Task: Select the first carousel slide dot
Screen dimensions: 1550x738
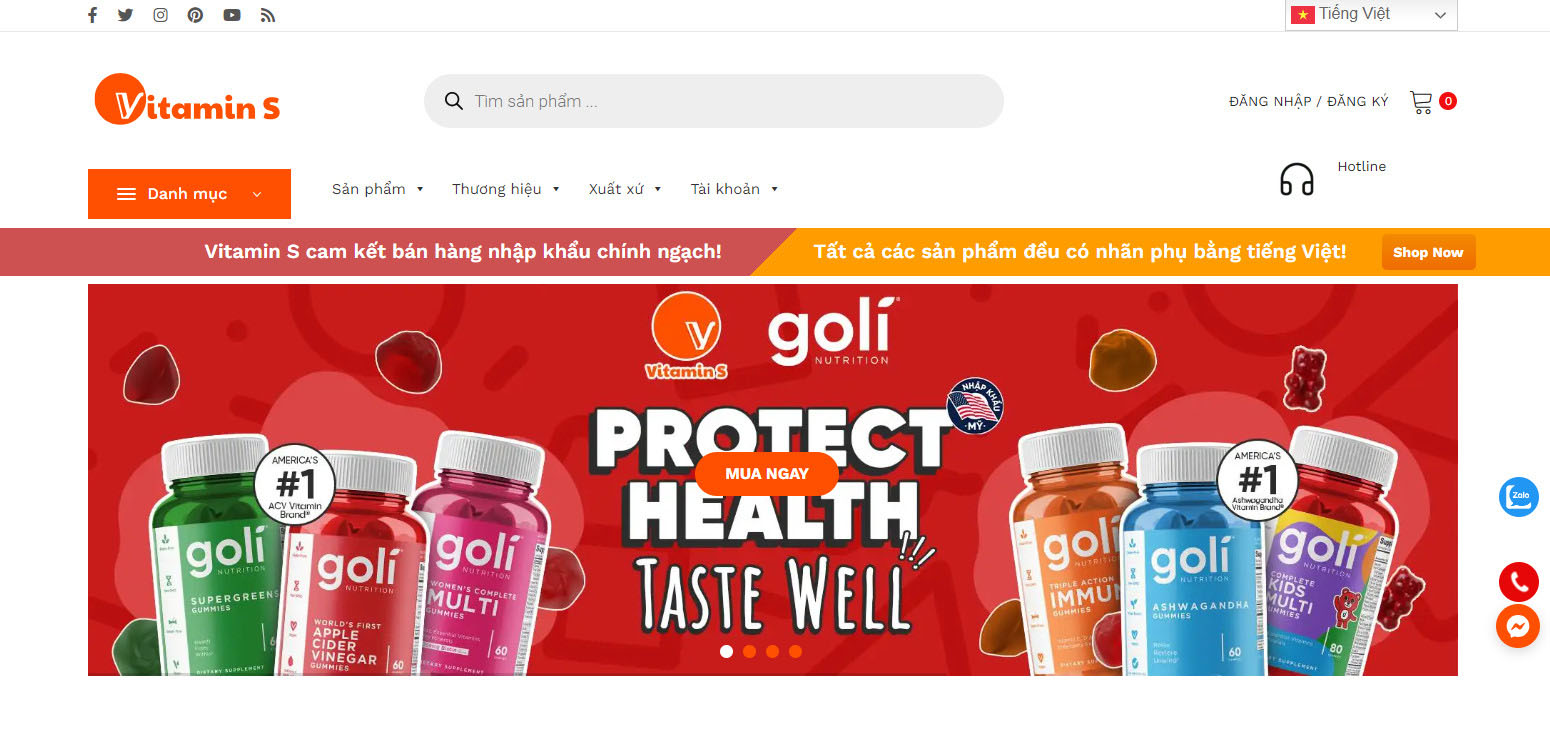Action: (x=726, y=651)
